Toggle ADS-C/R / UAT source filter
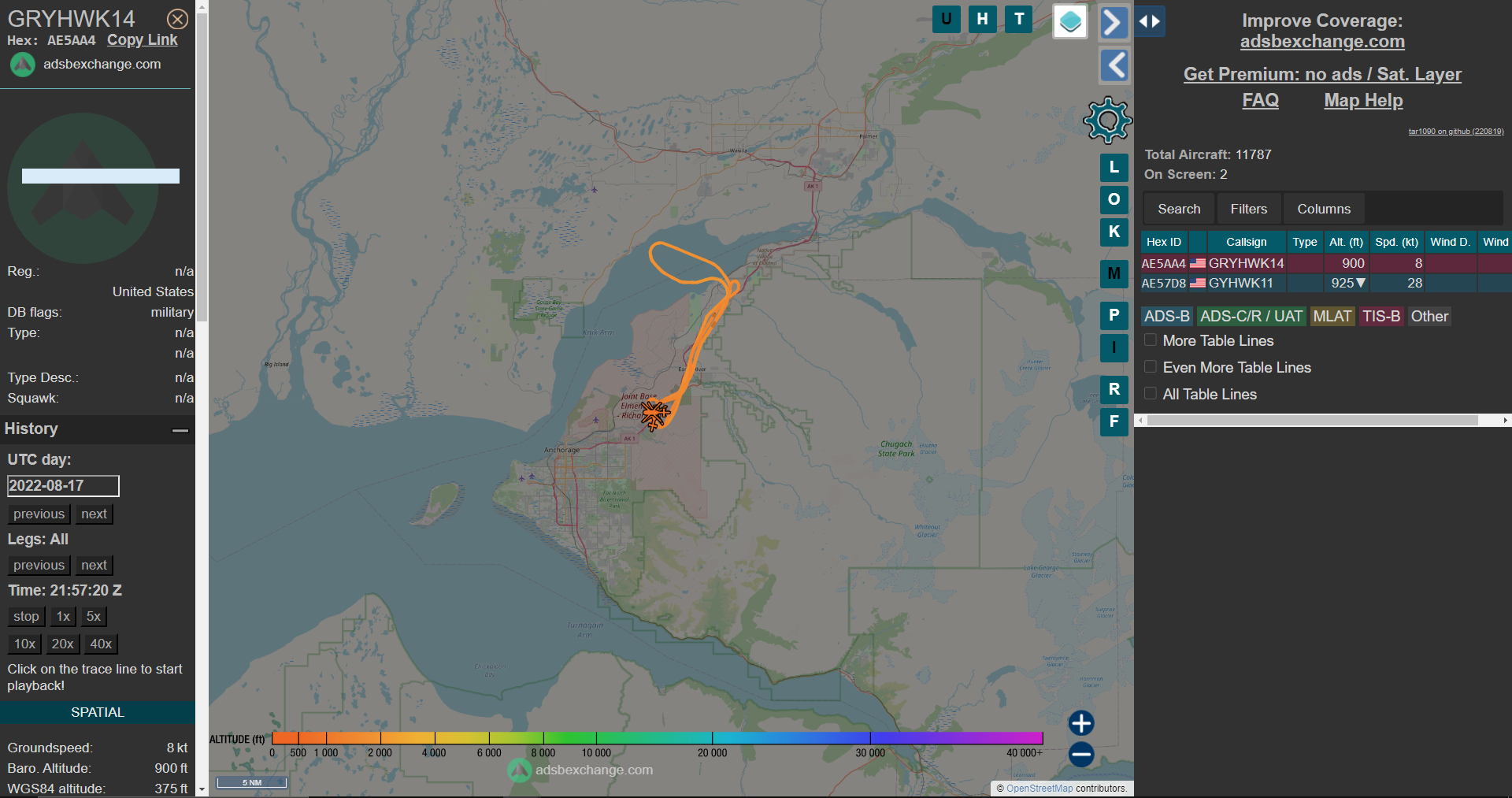1512x798 pixels. pos(1251,316)
